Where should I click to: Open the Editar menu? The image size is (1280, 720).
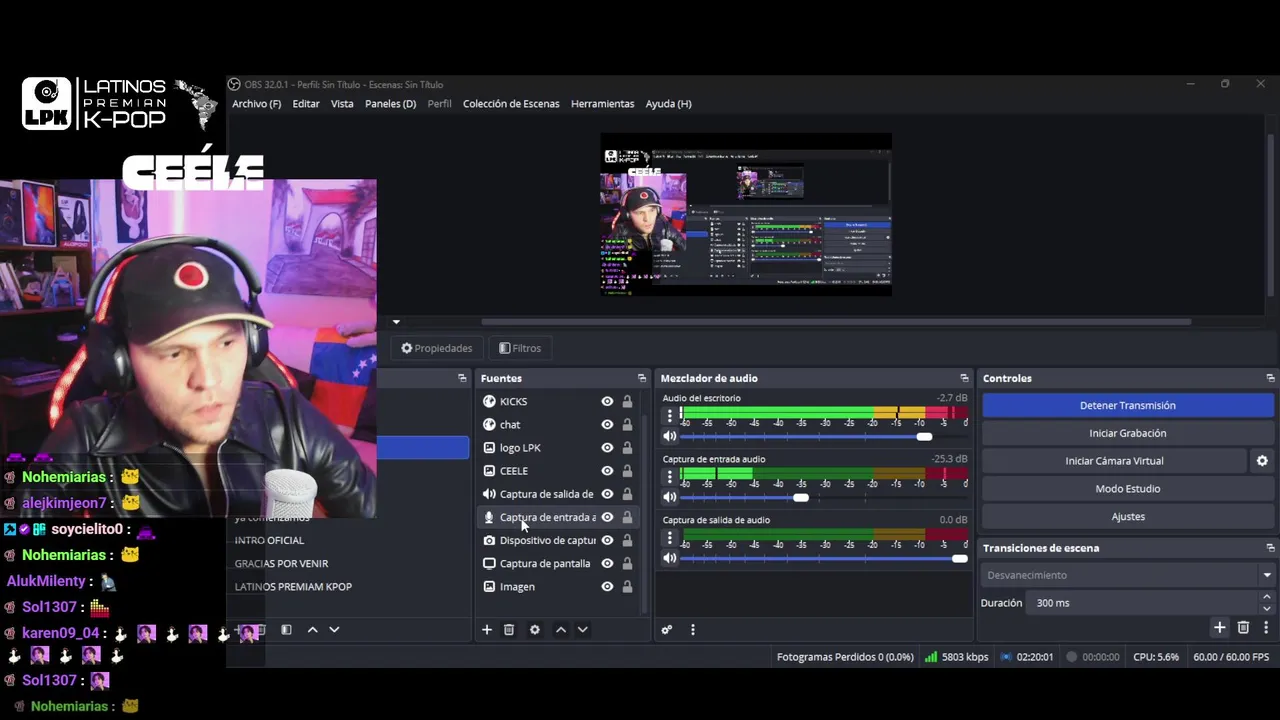click(306, 104)
